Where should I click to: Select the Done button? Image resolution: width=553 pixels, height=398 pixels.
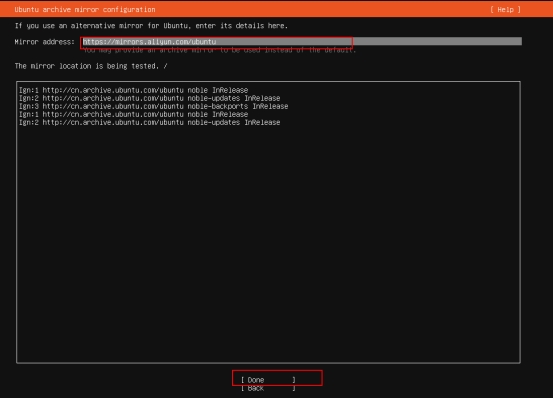268,380
